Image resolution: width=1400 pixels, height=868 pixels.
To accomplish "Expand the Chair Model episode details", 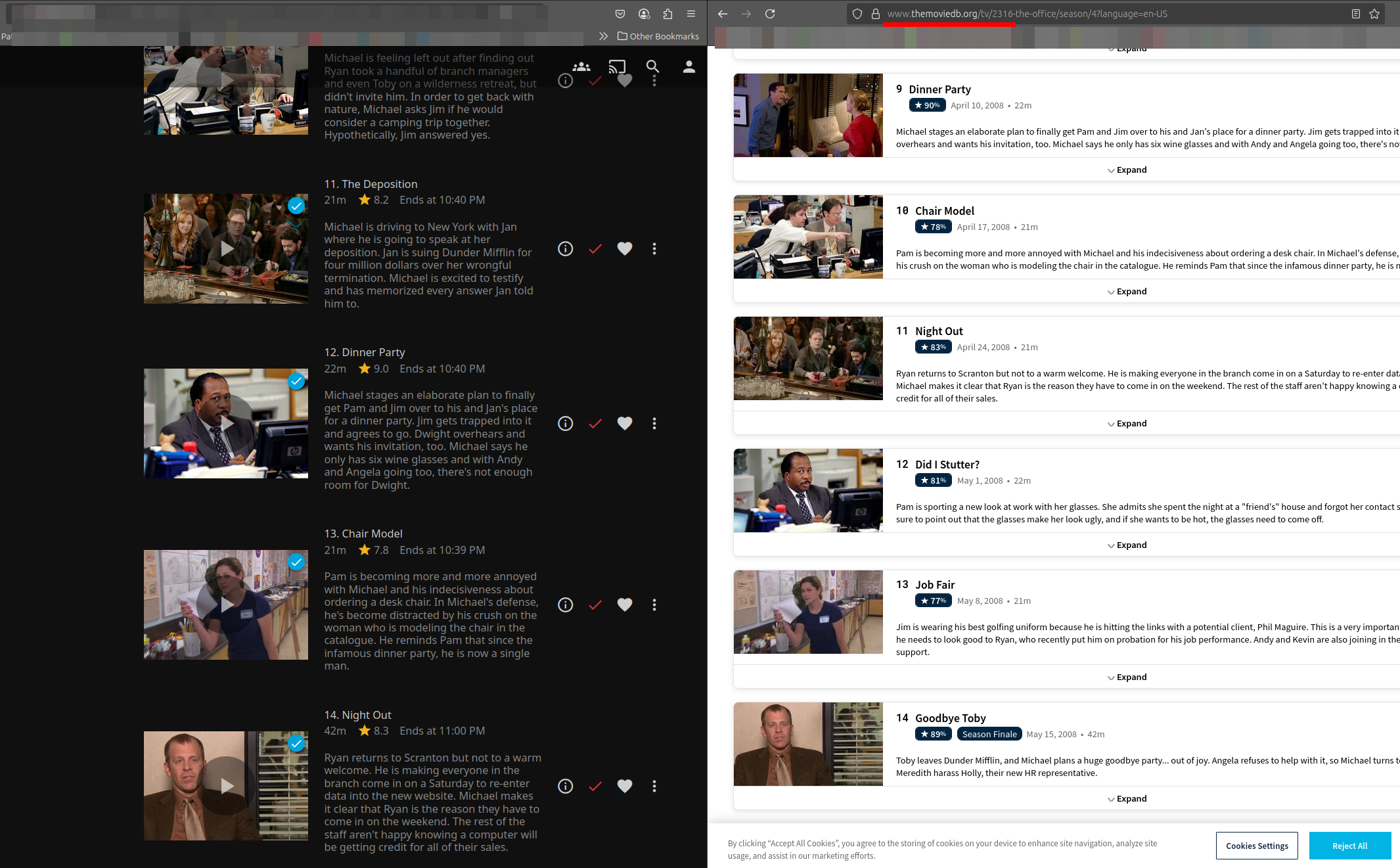I will click(x=1127, y=291).
